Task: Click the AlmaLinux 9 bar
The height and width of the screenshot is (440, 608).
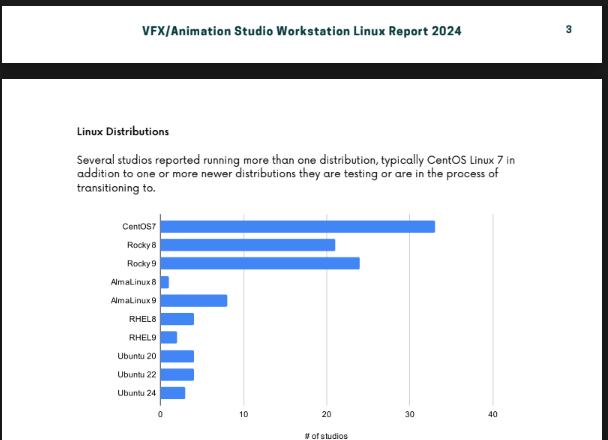Action: pos(194,300)
